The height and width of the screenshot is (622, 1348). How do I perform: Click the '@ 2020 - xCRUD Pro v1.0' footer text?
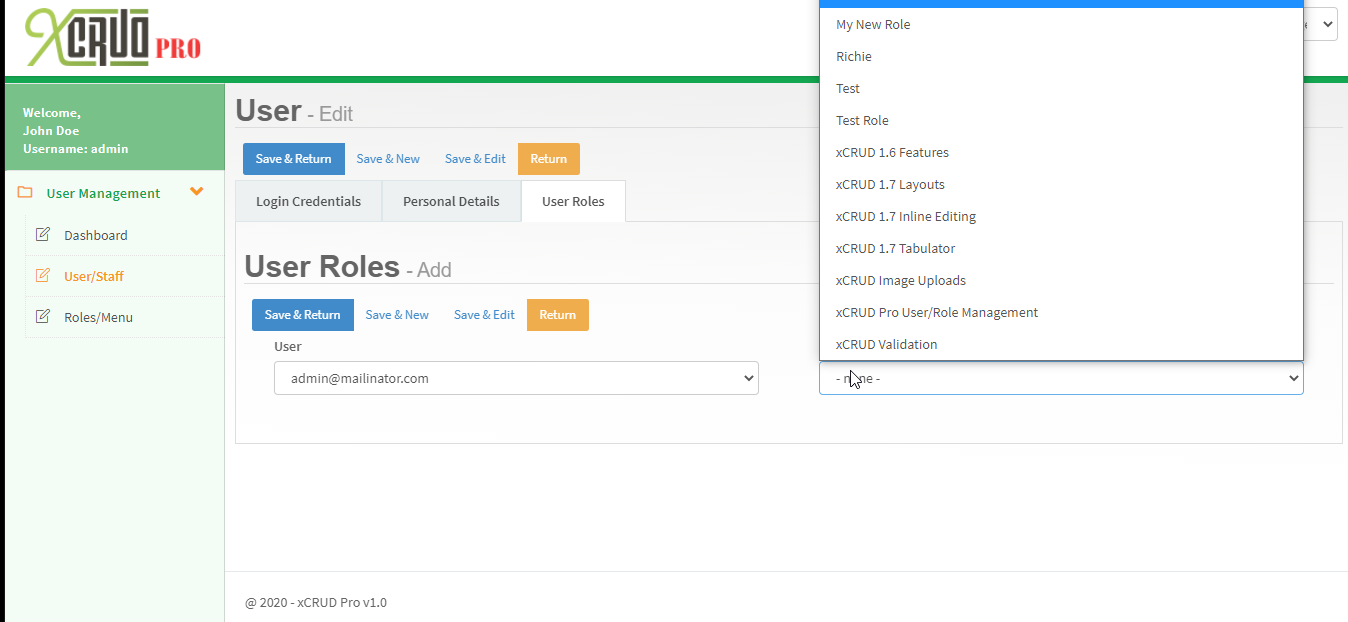tap(316, 602)
